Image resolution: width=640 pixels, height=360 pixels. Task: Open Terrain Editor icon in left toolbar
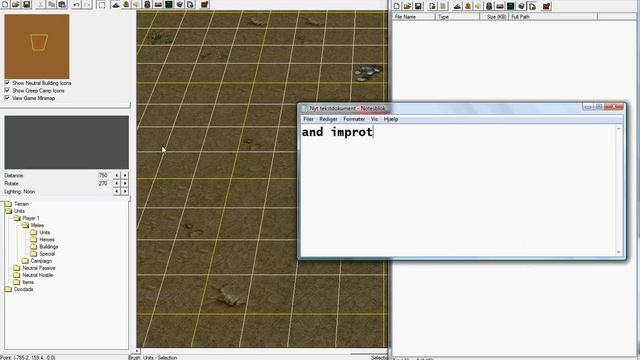[x=116, y=4]
